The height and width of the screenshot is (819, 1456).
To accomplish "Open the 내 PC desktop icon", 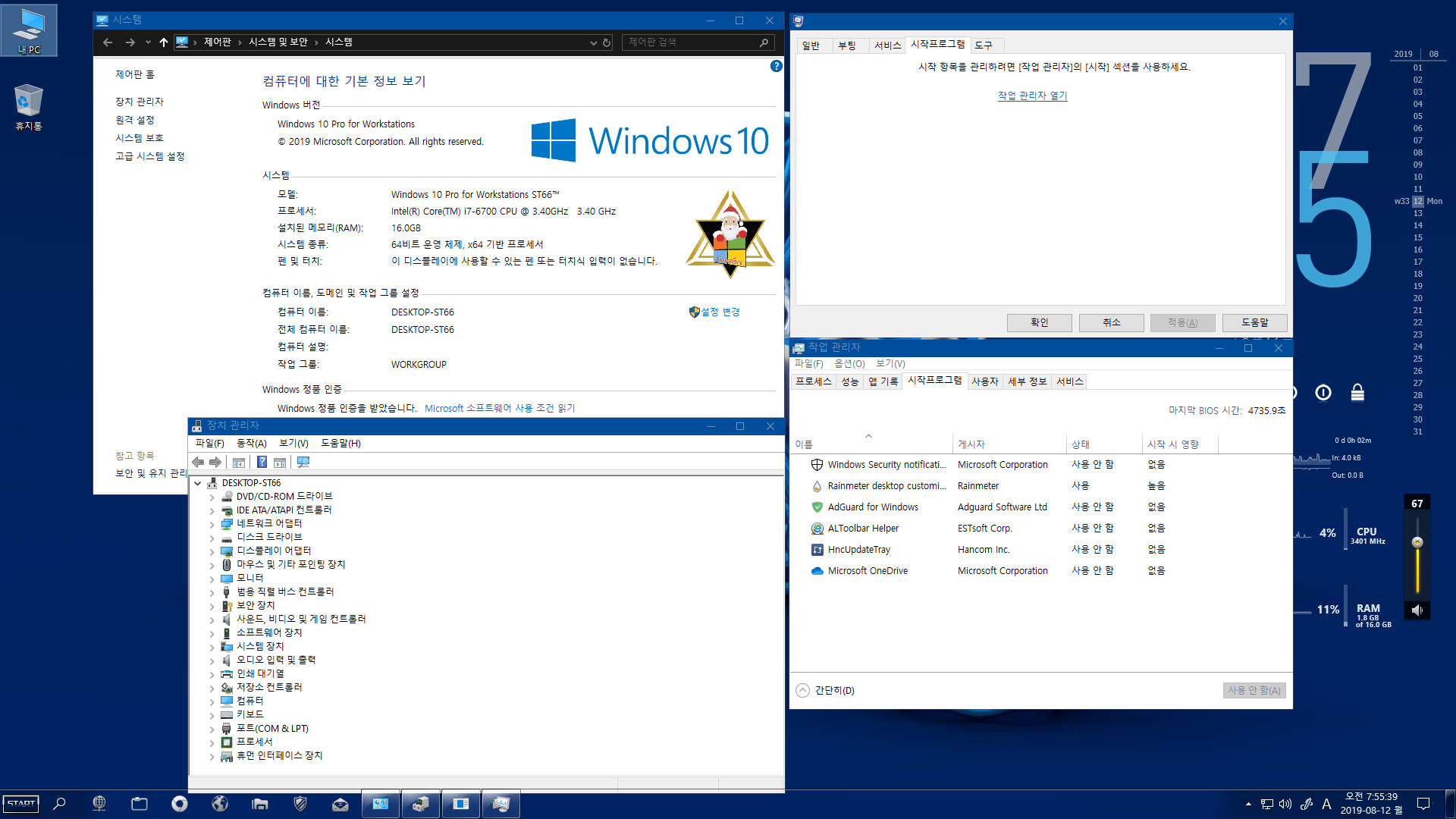I will click(29, 30).
